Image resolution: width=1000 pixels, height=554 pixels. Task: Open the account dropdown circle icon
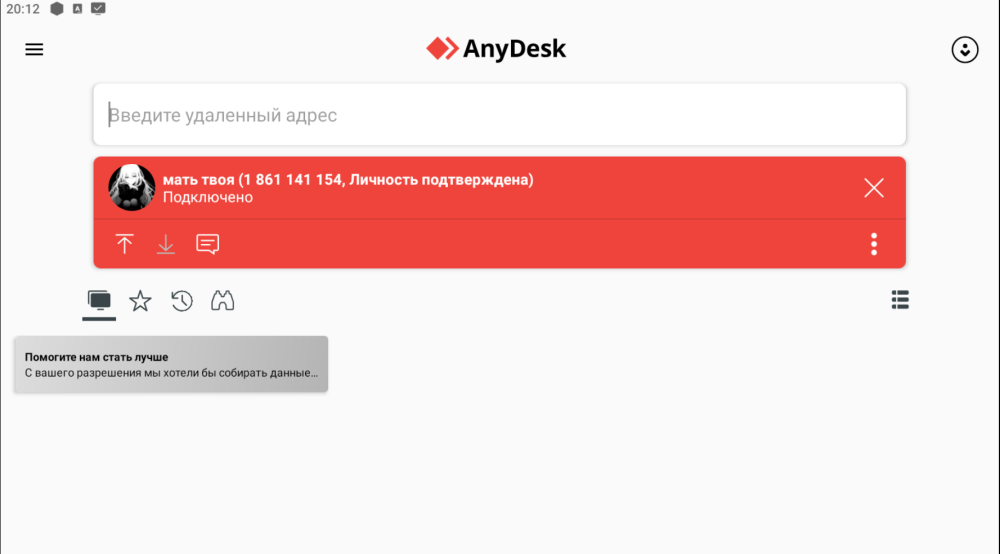[965, 50]
